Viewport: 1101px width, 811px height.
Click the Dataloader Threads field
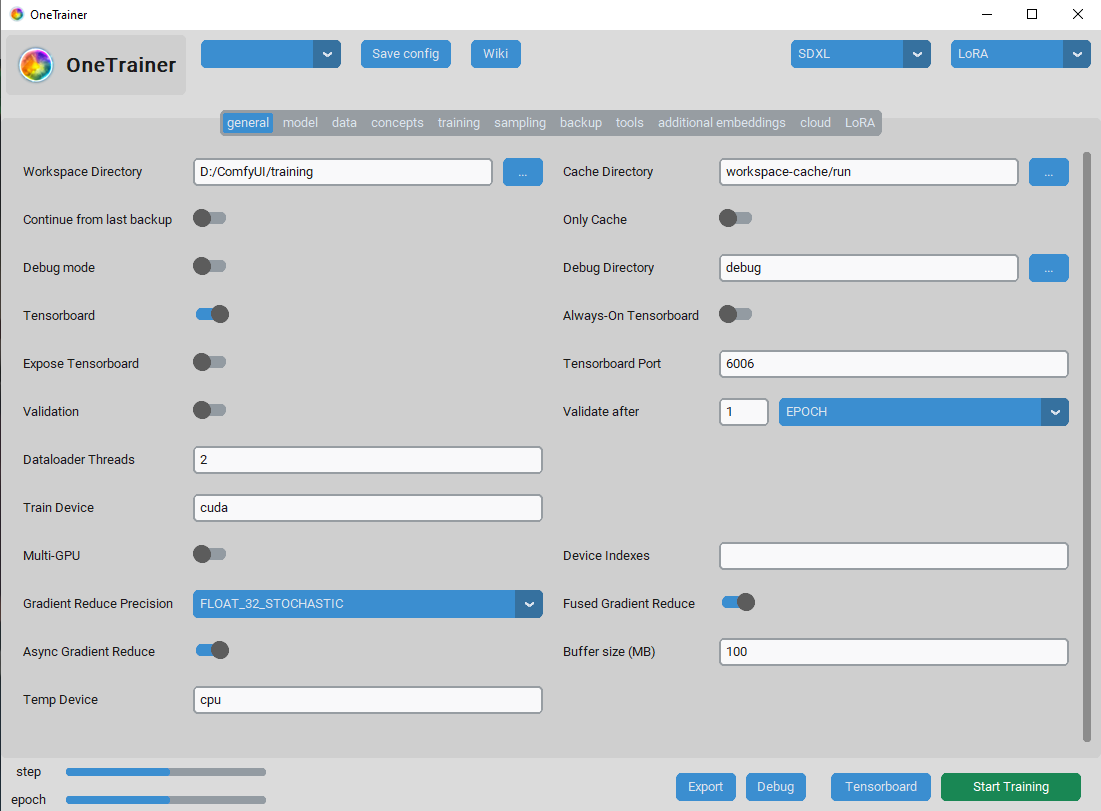pos(368,460)
